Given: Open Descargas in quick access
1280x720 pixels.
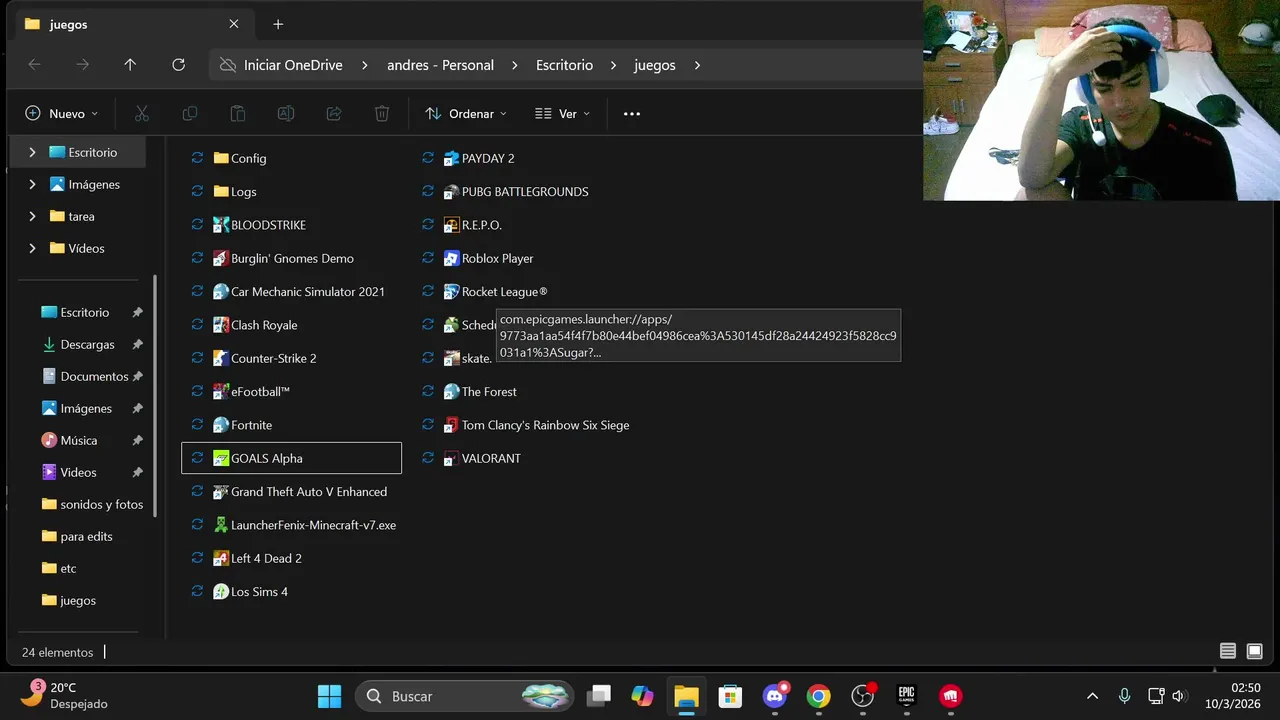Looking at the screenshot, I should (88, 344).
